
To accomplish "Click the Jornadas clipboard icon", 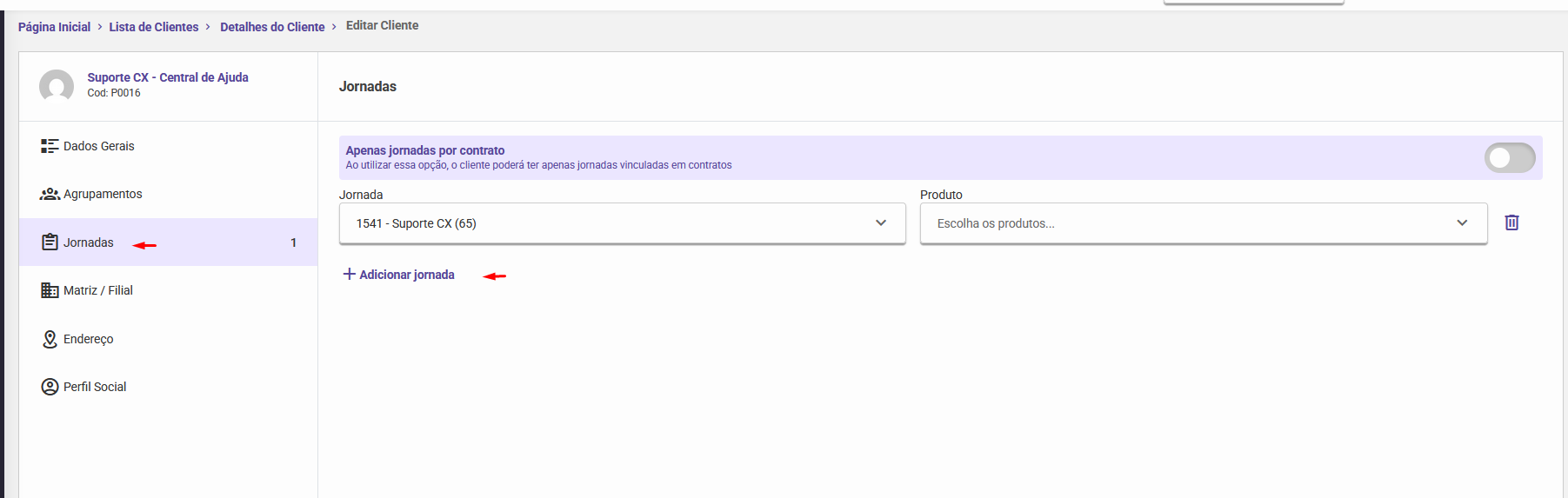I will tap(50, 242).
